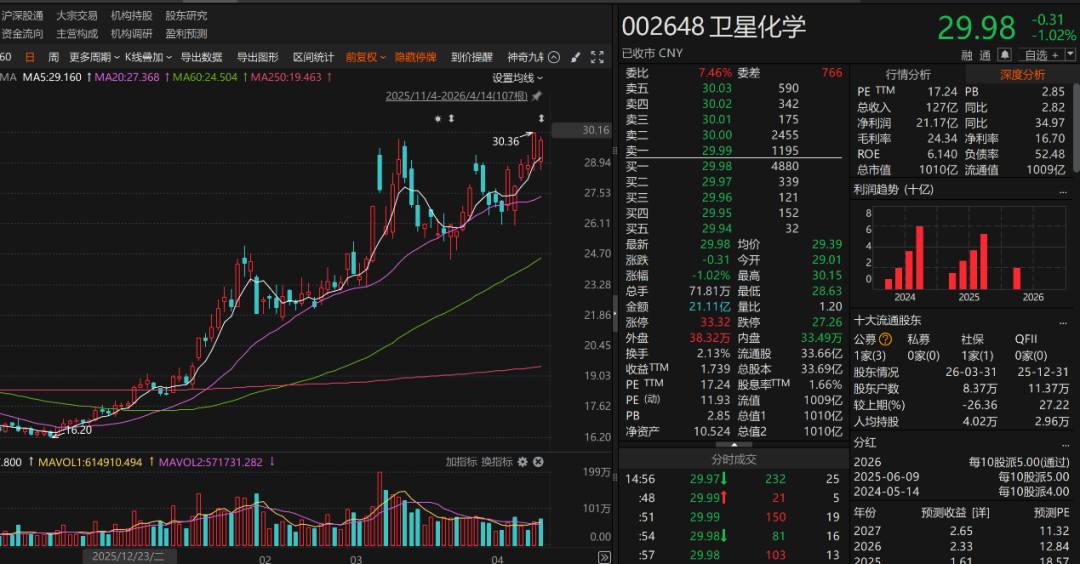Open 前复权 adjustment dropdown

[365, 57]
